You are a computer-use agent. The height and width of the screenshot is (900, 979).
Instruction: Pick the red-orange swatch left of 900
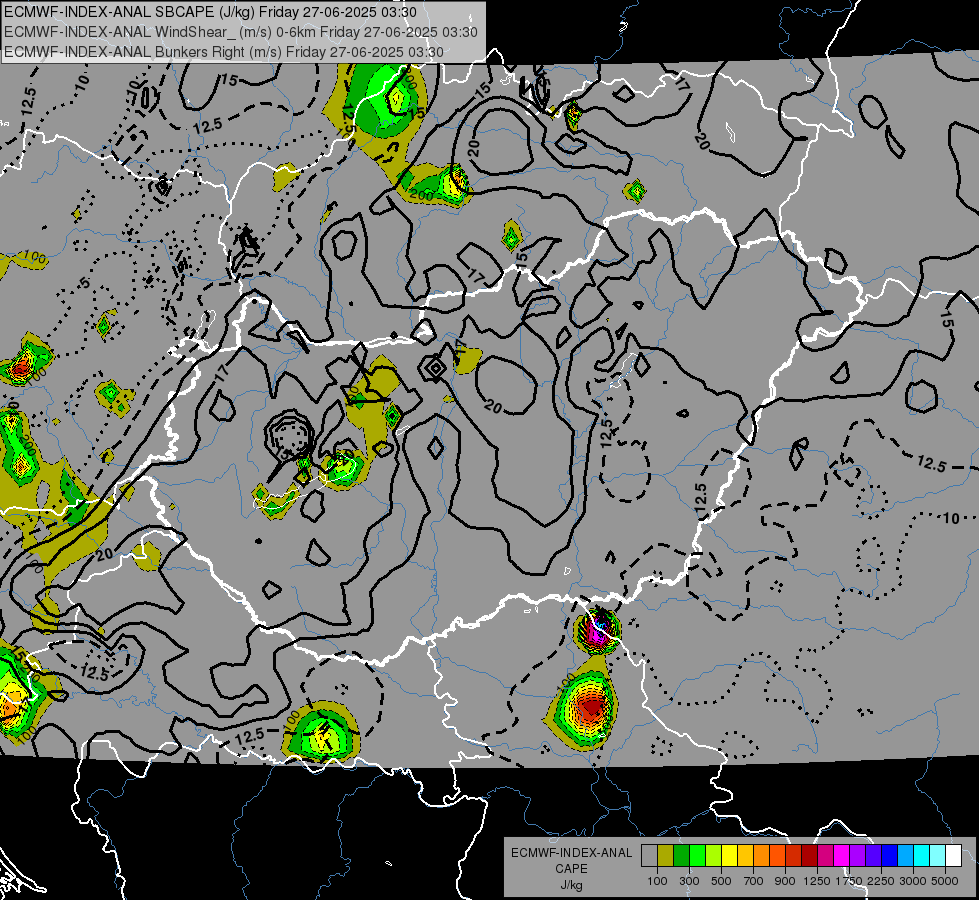(777, 855)
